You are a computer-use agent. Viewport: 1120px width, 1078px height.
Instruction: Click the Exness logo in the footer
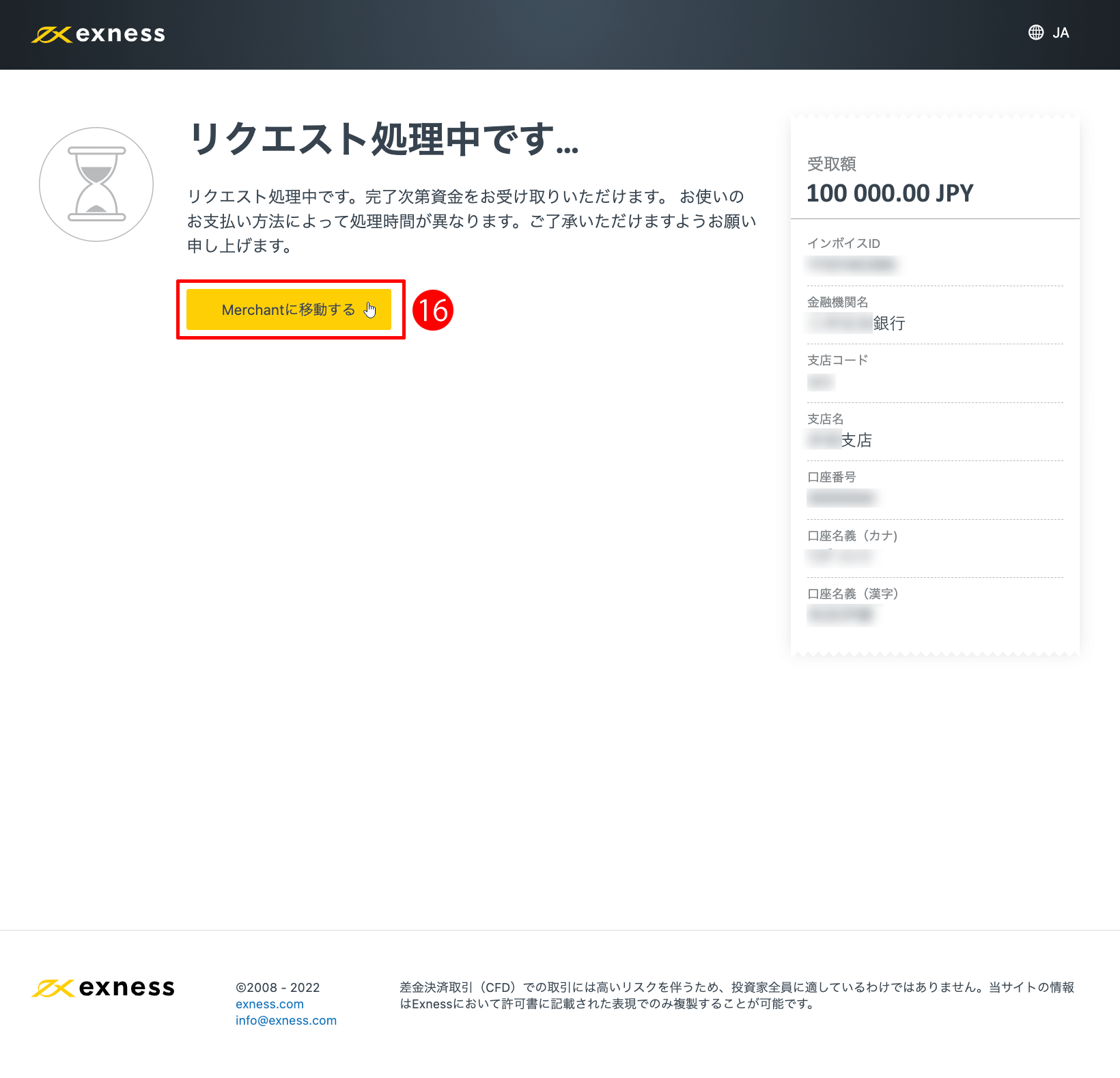click(104, 988)
